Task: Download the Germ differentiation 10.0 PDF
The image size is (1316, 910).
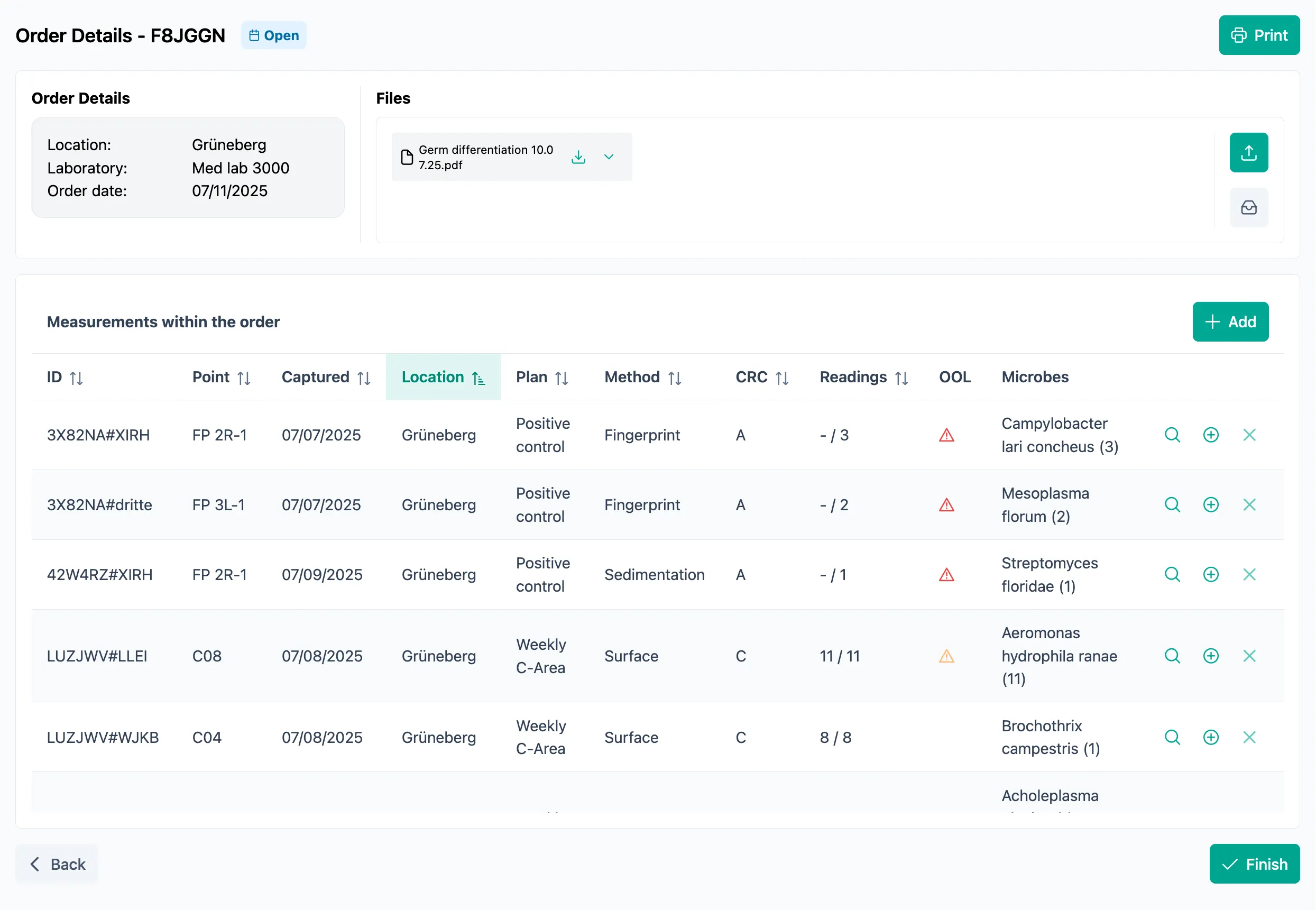Action: click(x=578, y=157)
